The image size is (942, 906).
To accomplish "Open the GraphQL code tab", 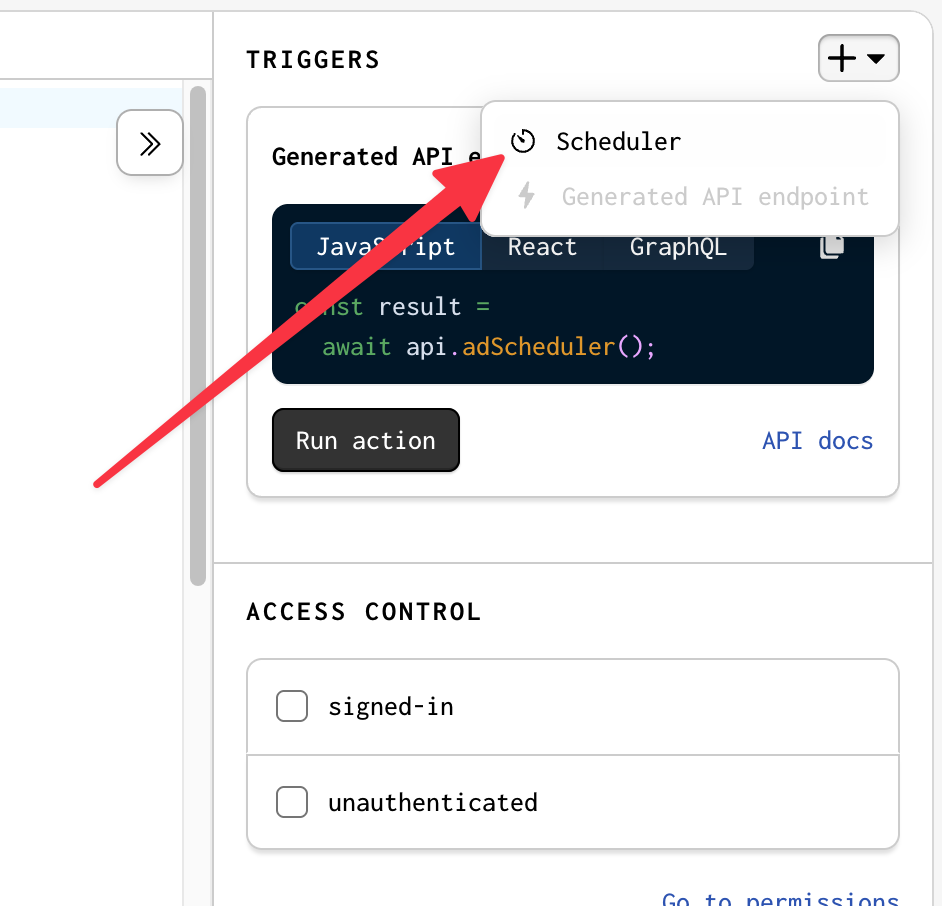I will [x=678, y=247].
